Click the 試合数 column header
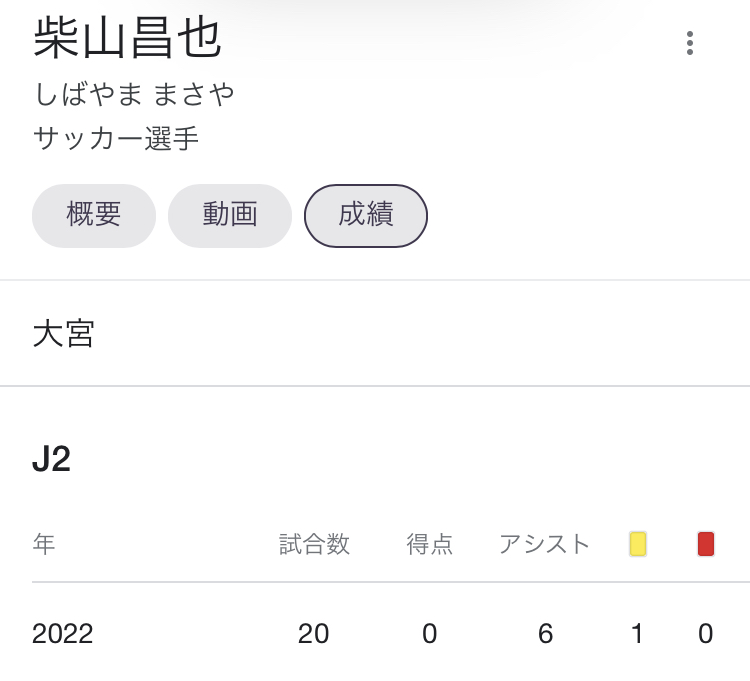The image size is (750, 681). (x=314, y=544)
